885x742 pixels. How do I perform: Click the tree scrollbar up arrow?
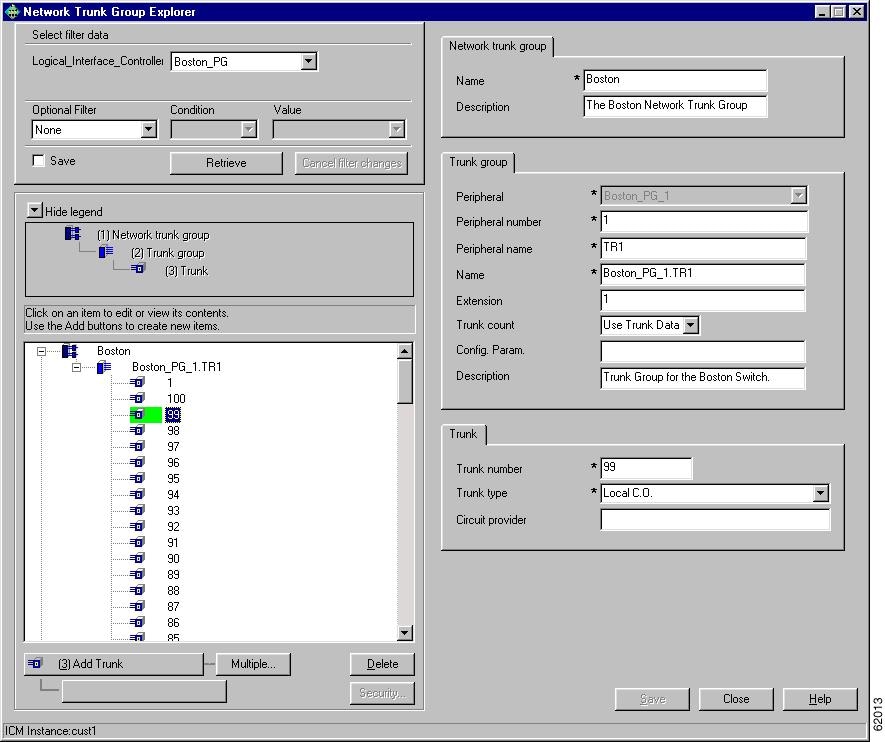[x=405, y=351]
